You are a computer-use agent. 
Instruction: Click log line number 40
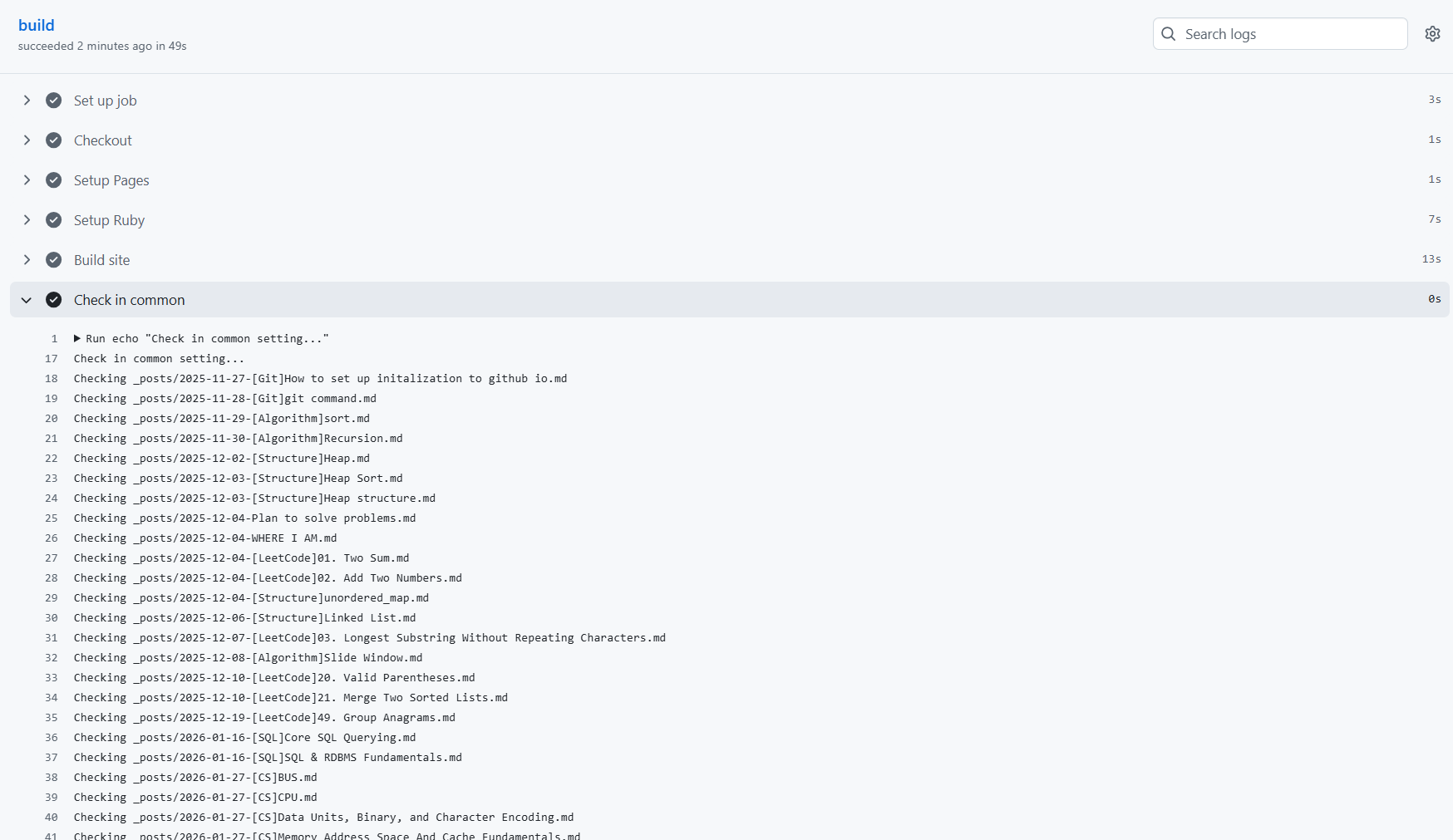click(52, 818)
